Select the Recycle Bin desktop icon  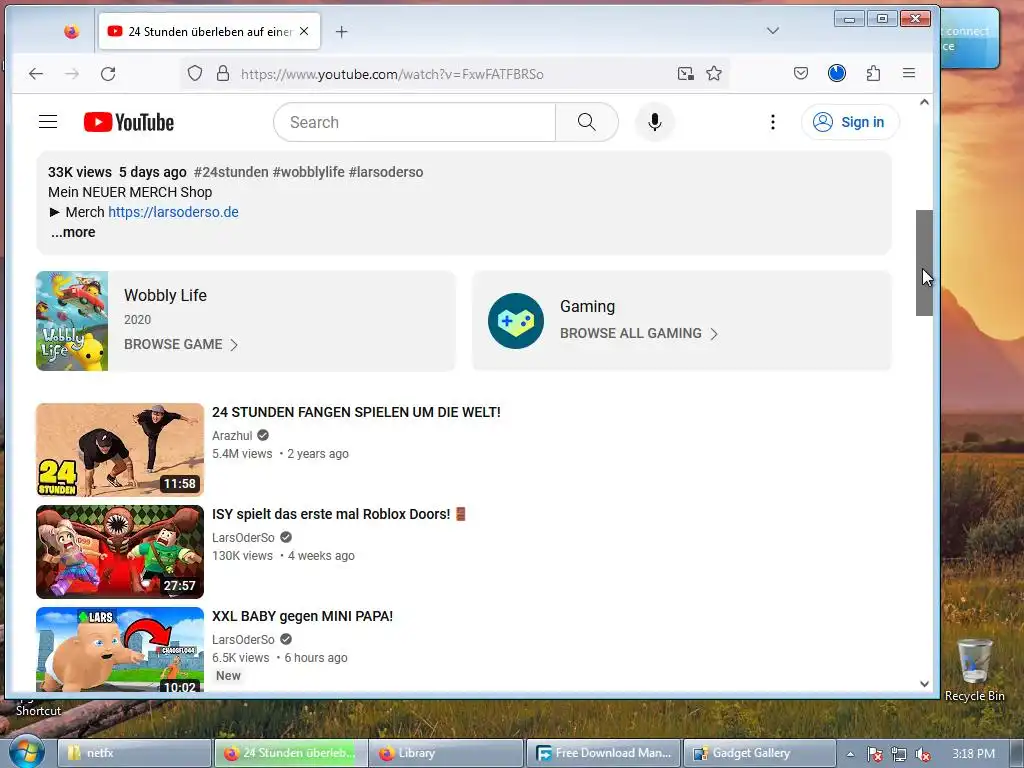click(x=974, y=670)
